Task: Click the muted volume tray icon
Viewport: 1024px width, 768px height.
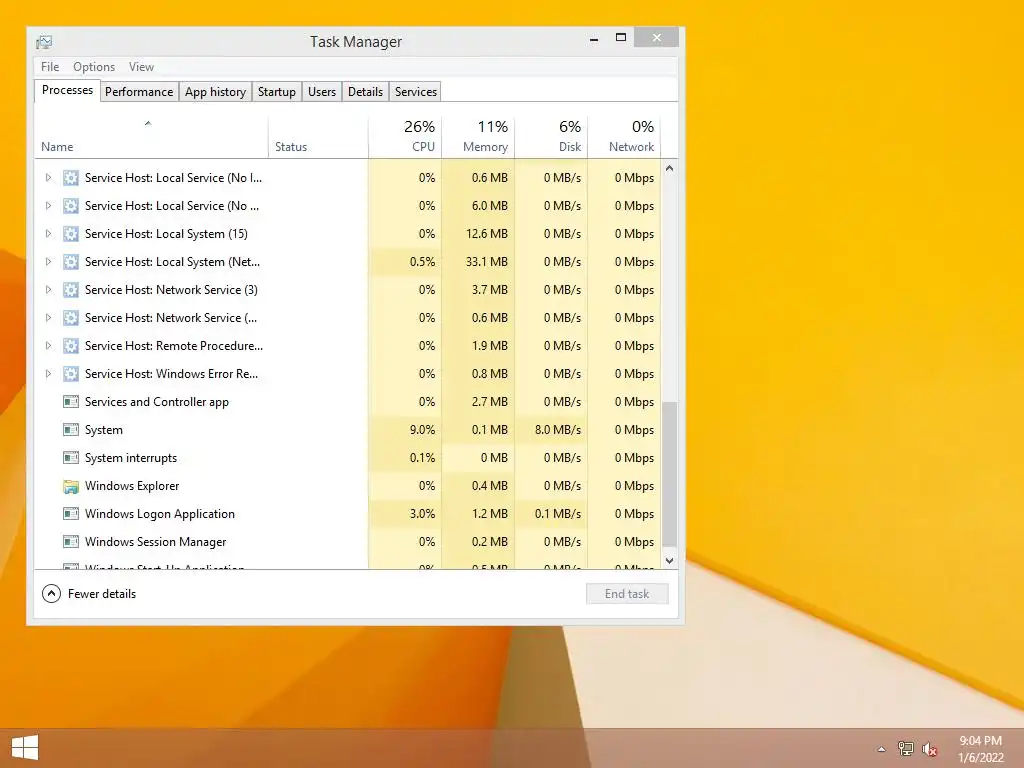Action: (929, 749)
